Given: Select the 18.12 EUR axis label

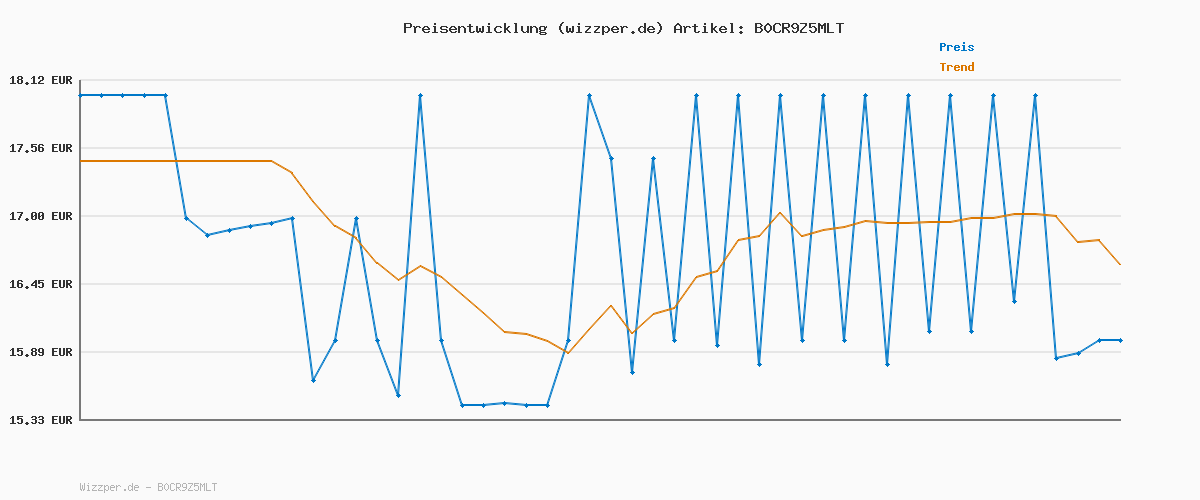Looking at the screenshot, I should 41,80.
